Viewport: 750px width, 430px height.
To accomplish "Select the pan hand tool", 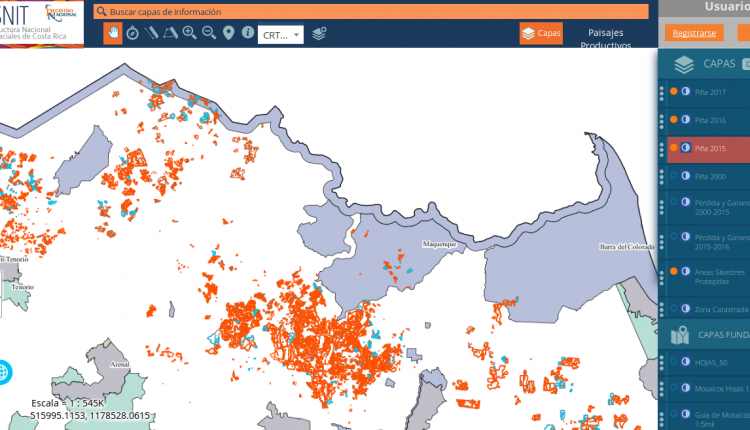I will [113, 33].
